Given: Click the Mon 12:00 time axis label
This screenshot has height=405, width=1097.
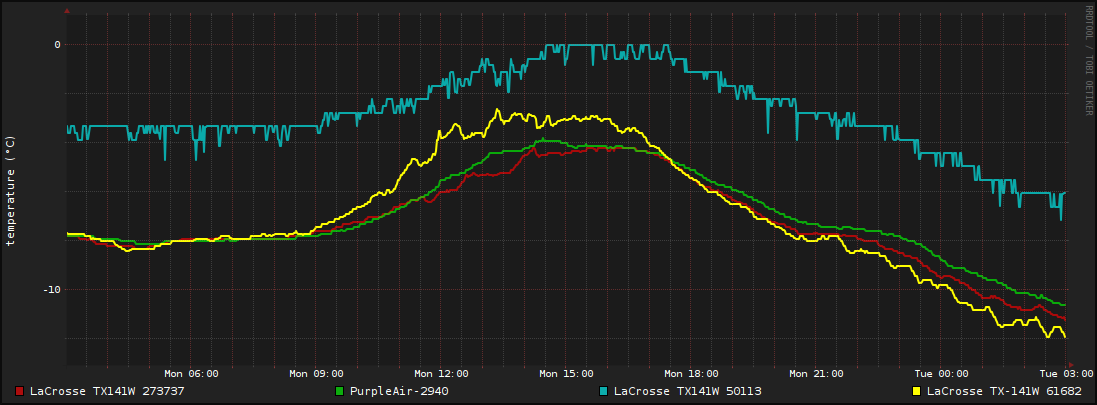Looking at the screenshot, I should tap(441, 374).
